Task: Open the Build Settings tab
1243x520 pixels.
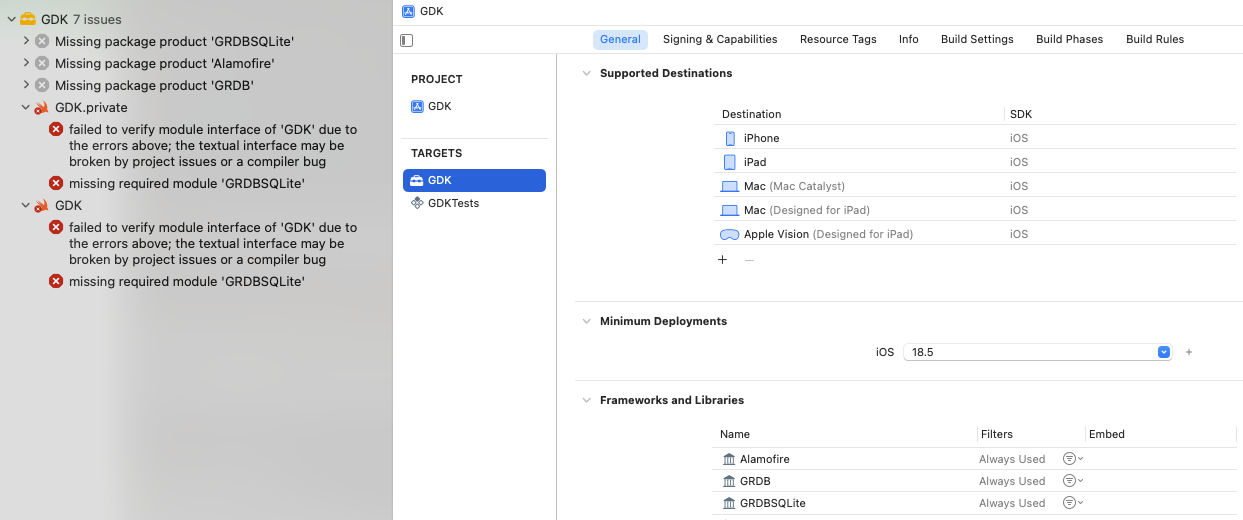Action: [977, 39]
